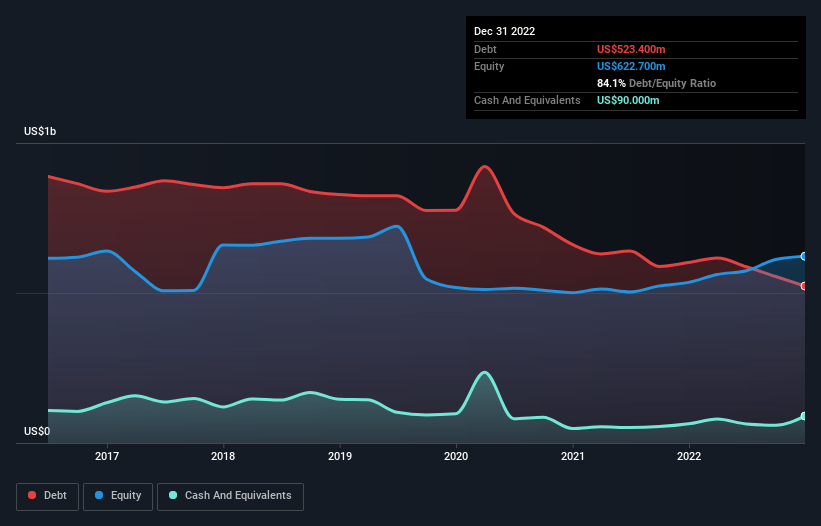
Task: Click the US$622.700m equity value
Action: click(631, 66)
